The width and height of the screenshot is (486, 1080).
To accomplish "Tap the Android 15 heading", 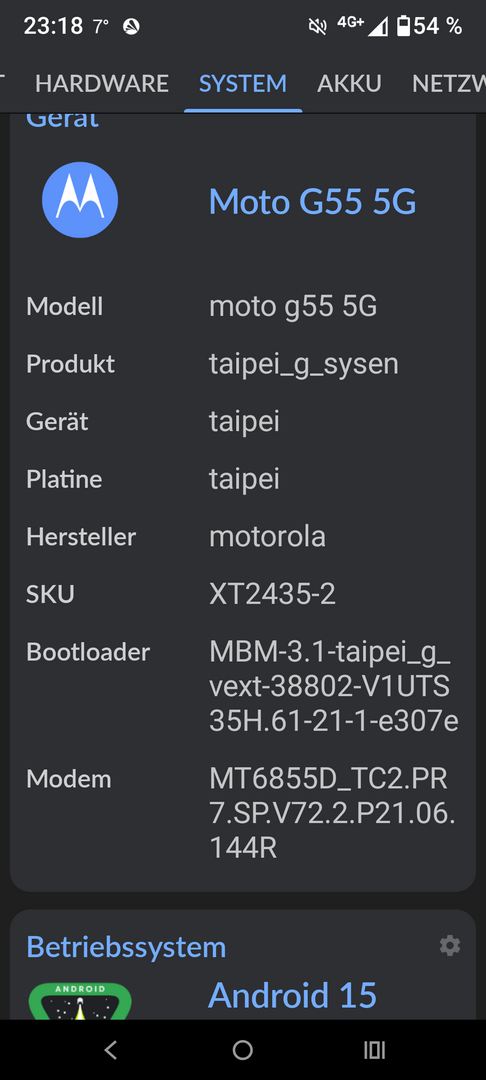I will (293, 995).
